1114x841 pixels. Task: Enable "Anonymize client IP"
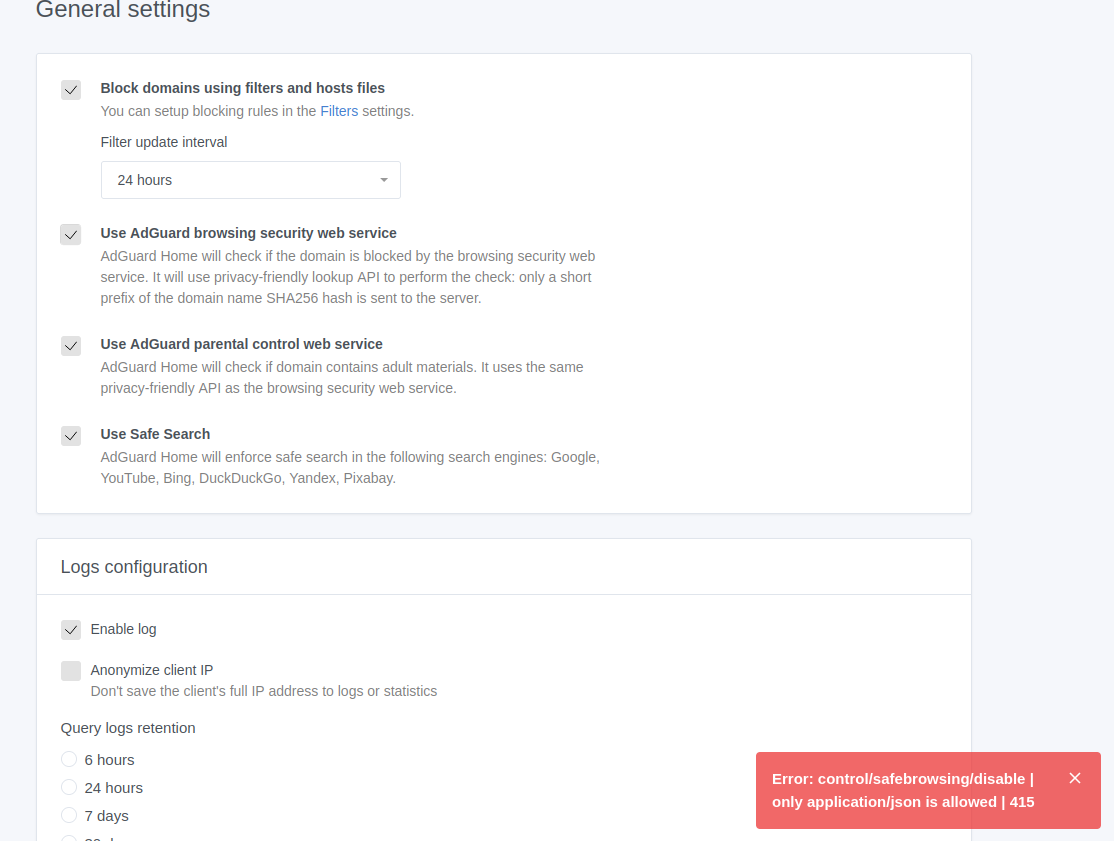[x=70, y=670]
